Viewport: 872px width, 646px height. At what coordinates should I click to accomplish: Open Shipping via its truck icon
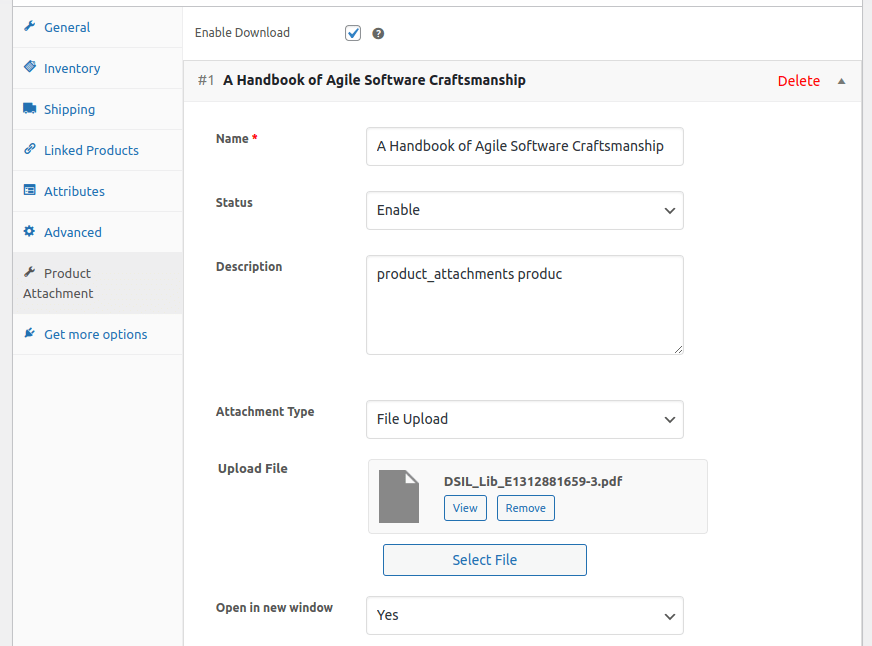click(29, 108)
